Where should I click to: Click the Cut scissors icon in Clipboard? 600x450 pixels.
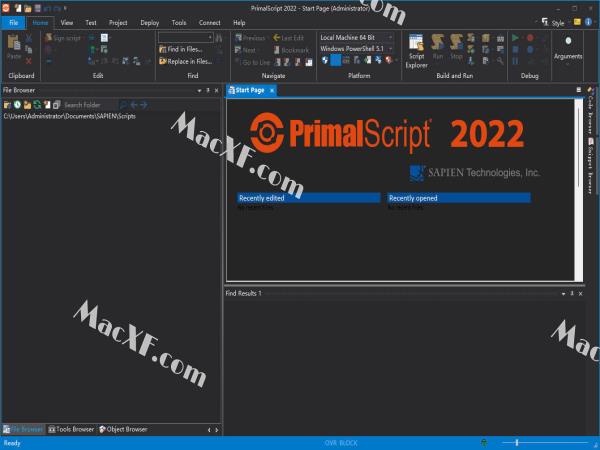tap(29, 38)
